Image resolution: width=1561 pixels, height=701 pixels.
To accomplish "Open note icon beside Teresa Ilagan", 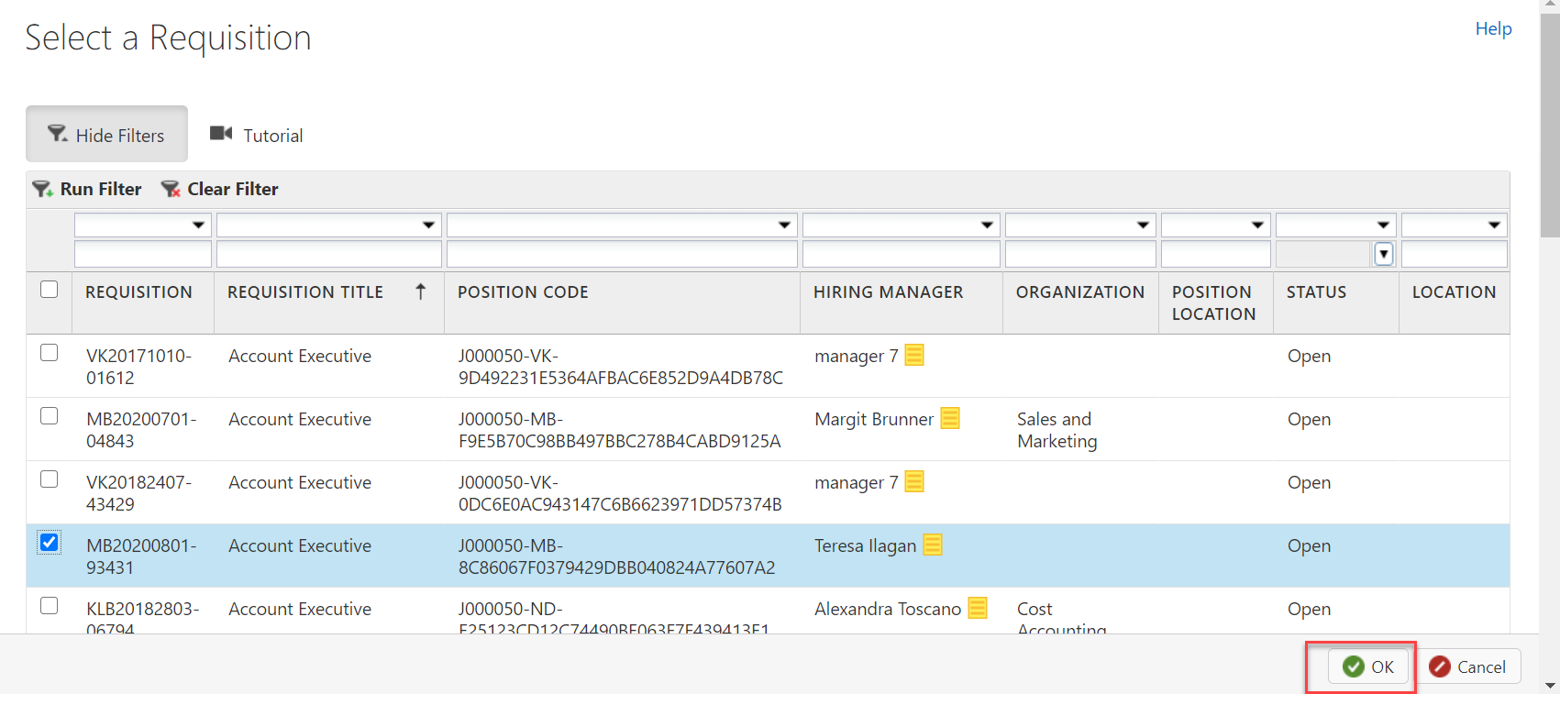I will pos(932,545).
